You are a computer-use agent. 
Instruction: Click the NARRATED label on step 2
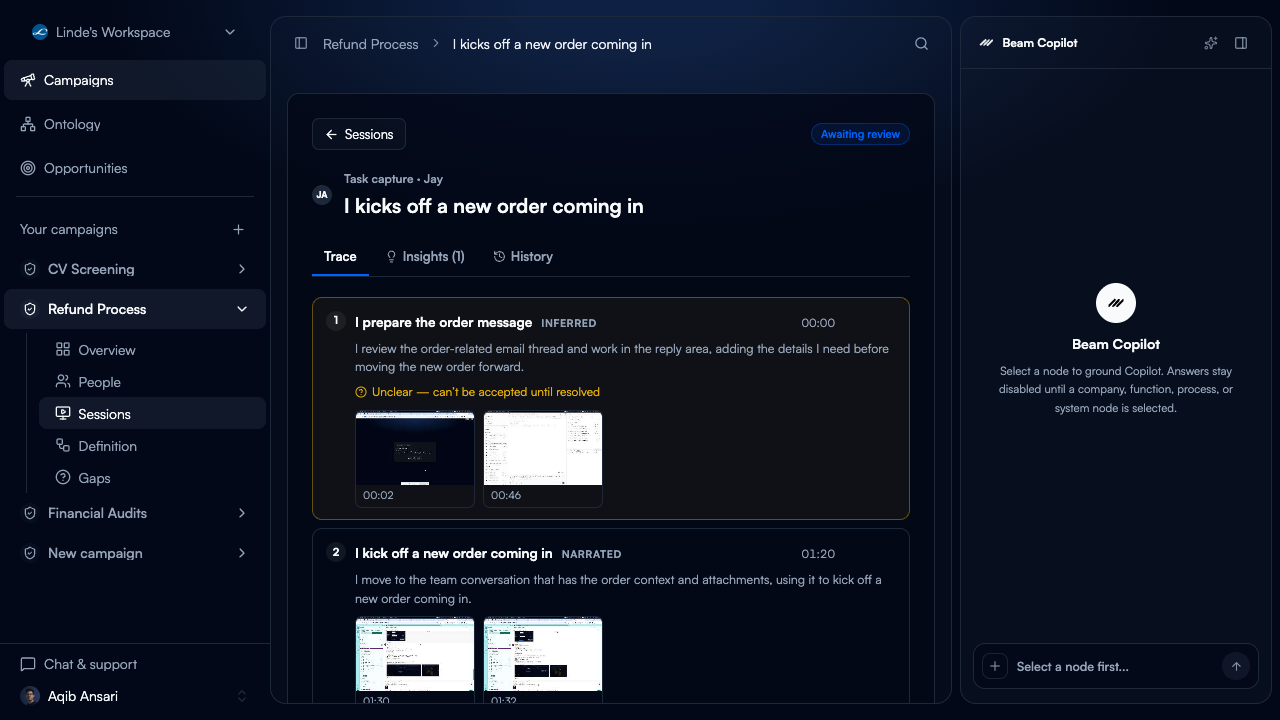[591, 554]
